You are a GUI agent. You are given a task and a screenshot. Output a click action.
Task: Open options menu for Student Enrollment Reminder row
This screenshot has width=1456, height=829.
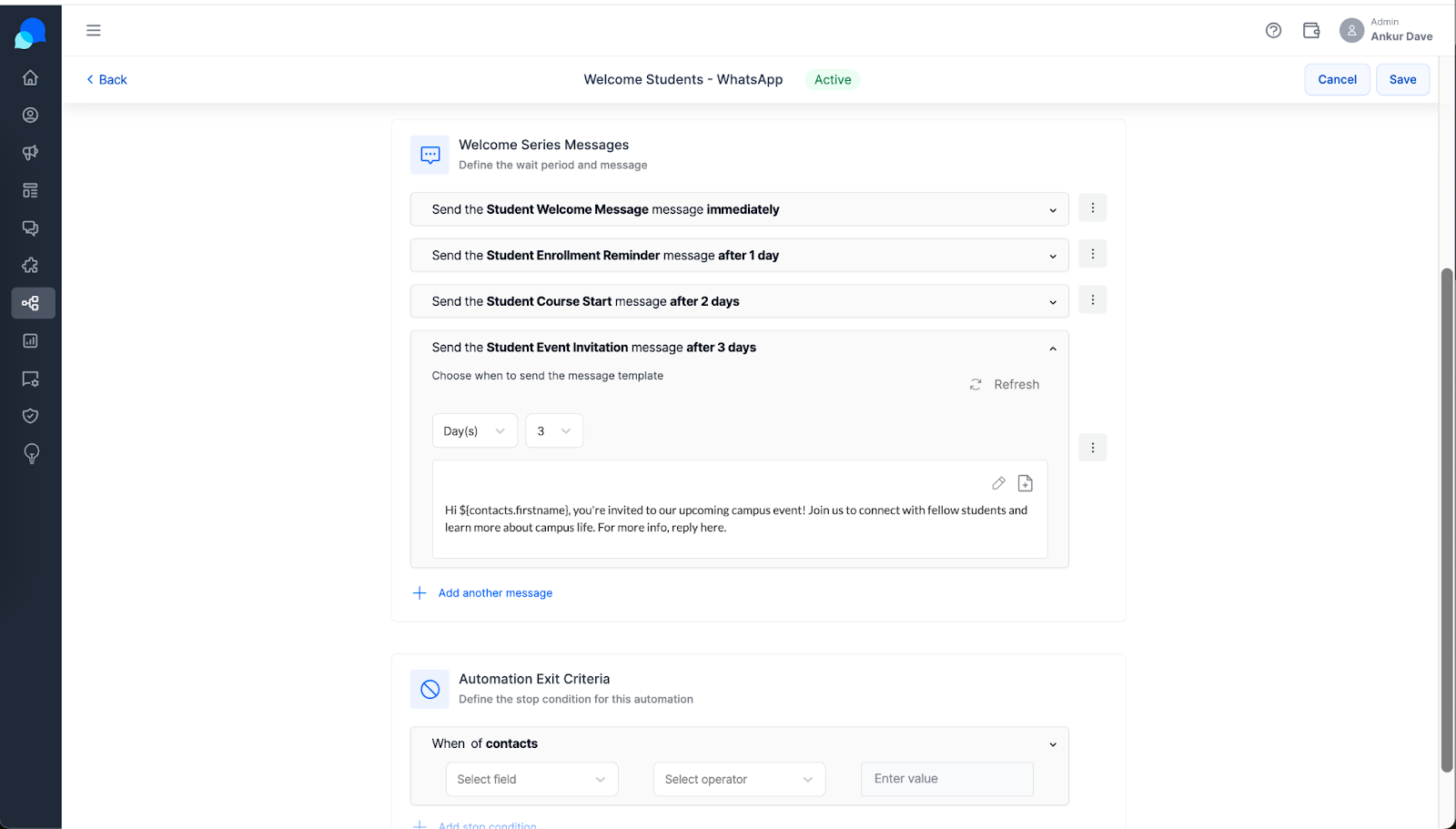click(x=1092, y=254)
